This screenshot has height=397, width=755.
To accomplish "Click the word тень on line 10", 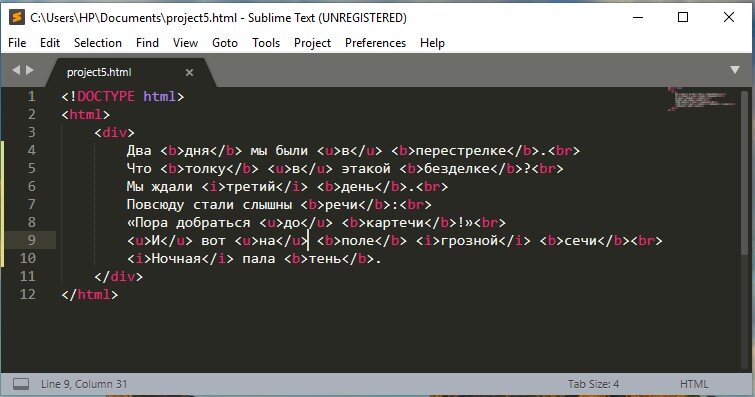I will coord(325,259).
